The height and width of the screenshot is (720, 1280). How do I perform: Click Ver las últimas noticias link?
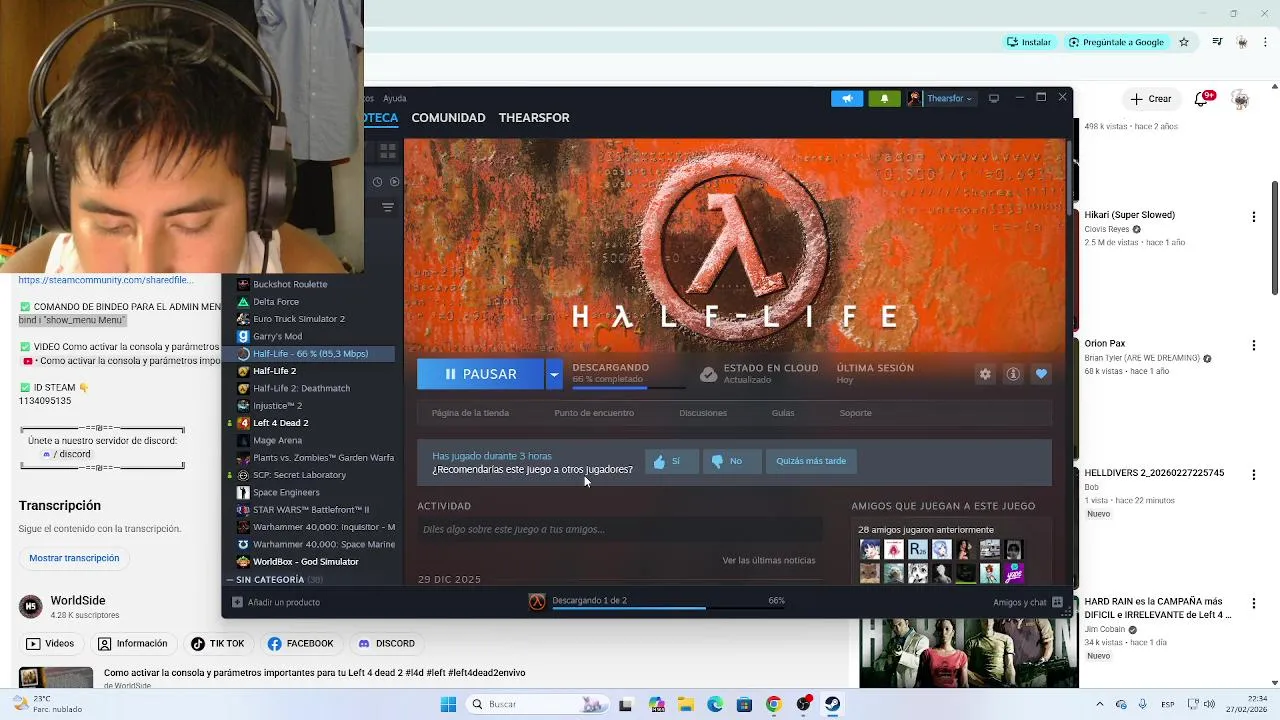769,561
